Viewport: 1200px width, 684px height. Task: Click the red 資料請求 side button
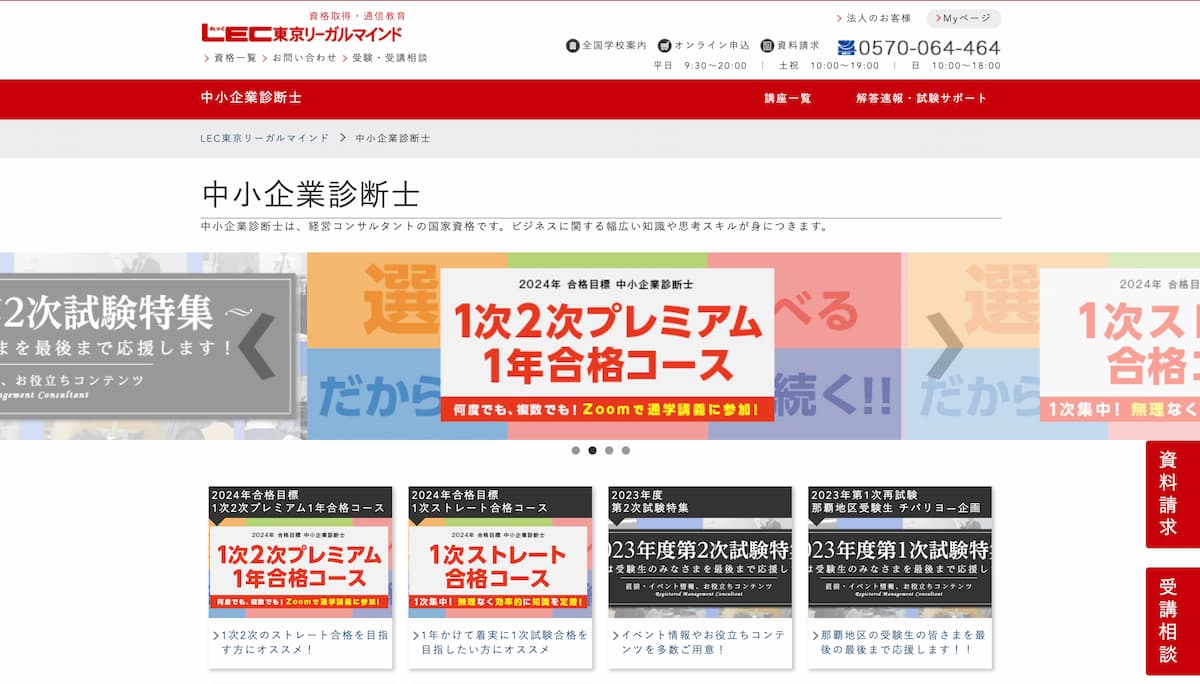click(1173, 494)
